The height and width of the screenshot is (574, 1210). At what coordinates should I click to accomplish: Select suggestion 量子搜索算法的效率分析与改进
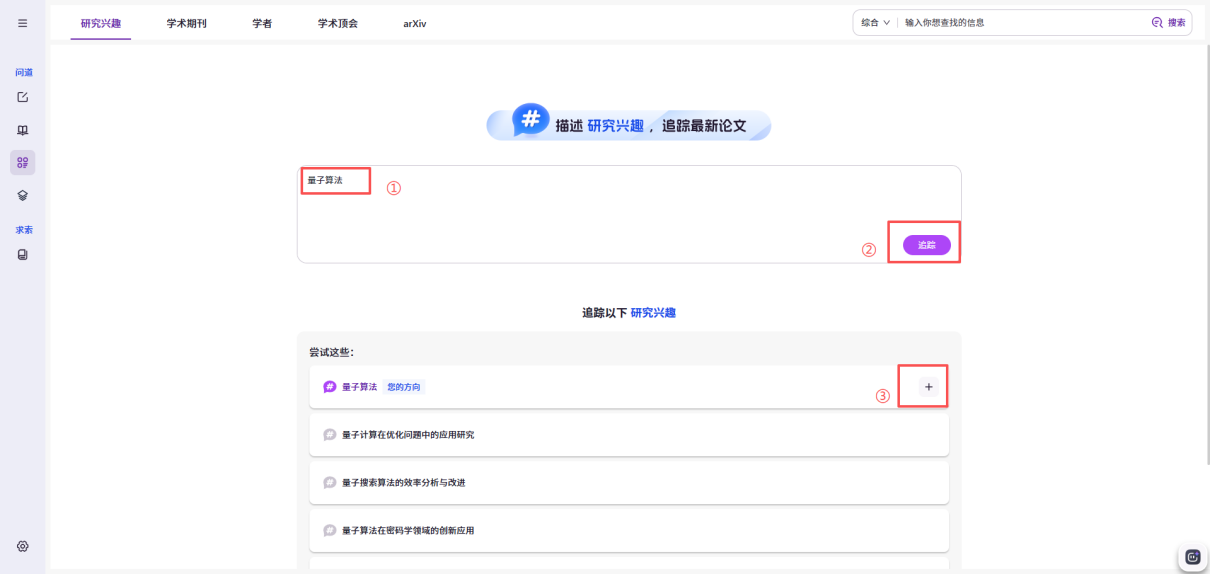point(629,483)
